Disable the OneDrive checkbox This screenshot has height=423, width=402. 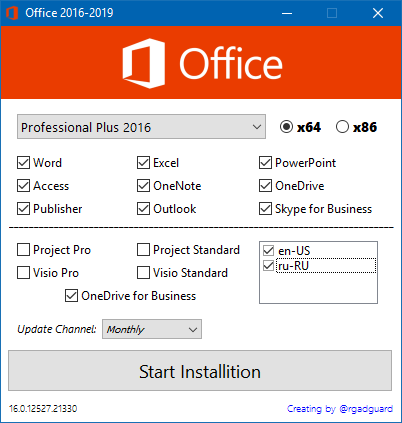pyautogui.click(x=265, y=186)
